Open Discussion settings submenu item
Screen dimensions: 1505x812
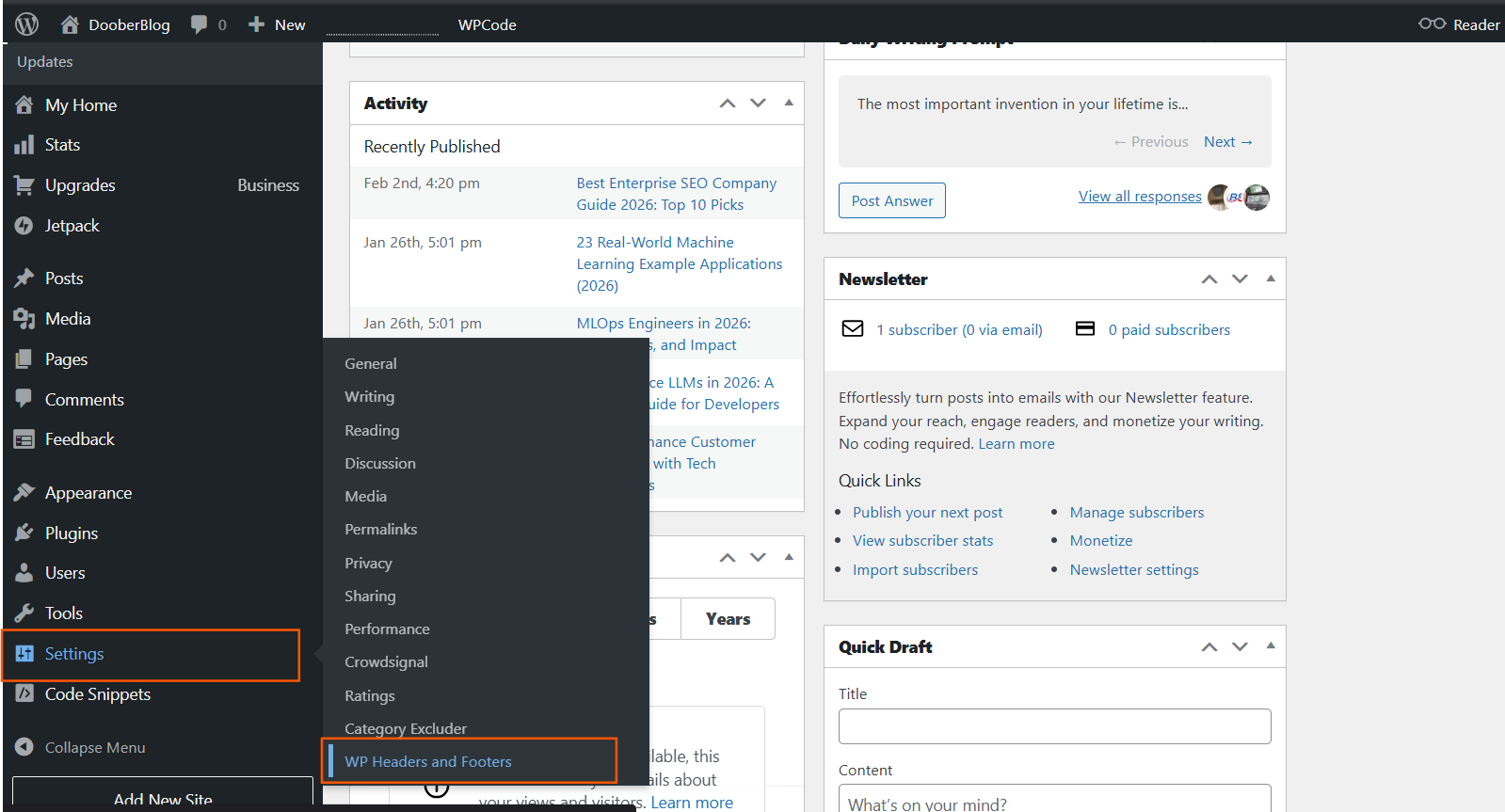(380, 463)
